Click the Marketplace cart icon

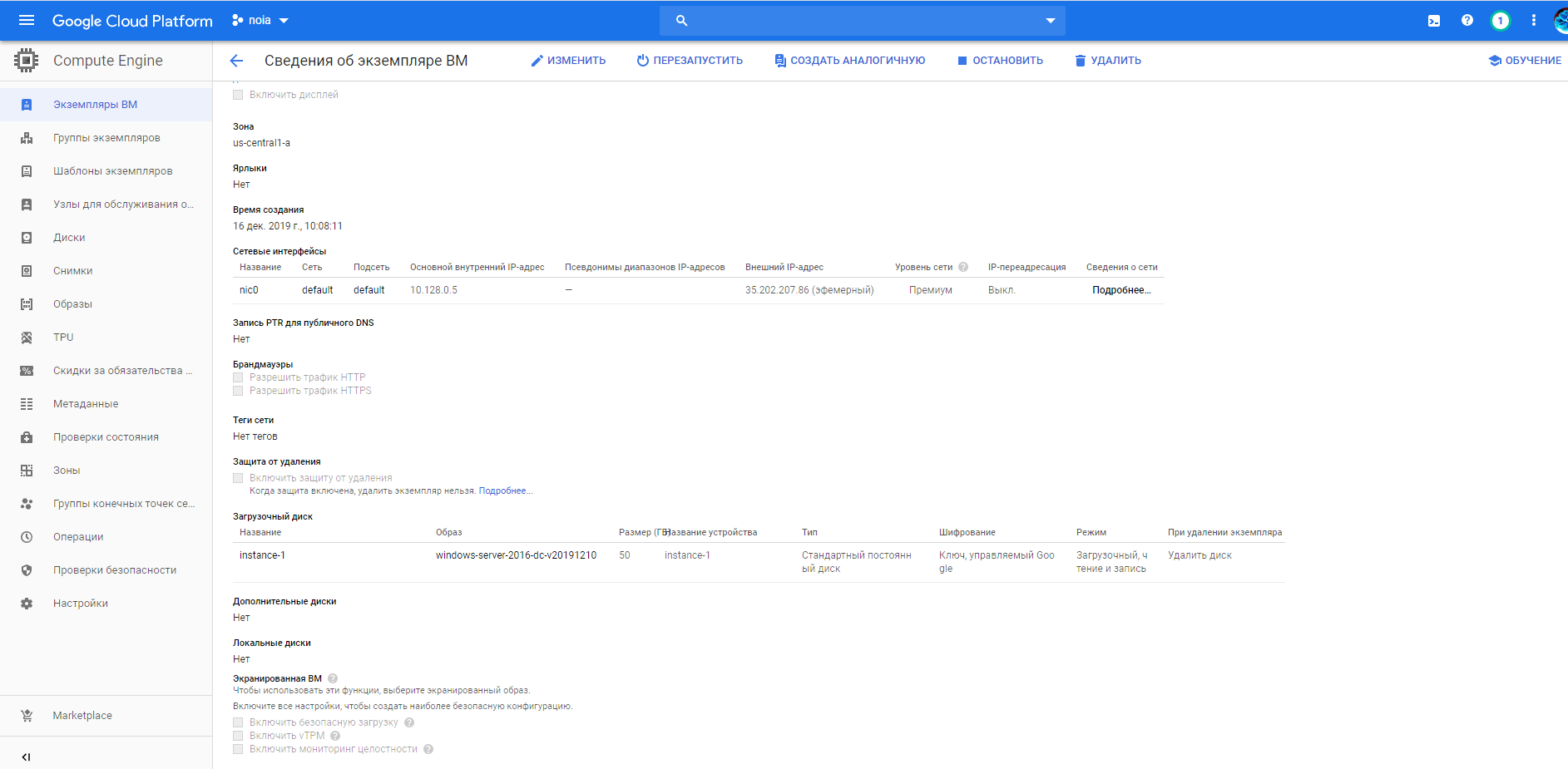27,716
